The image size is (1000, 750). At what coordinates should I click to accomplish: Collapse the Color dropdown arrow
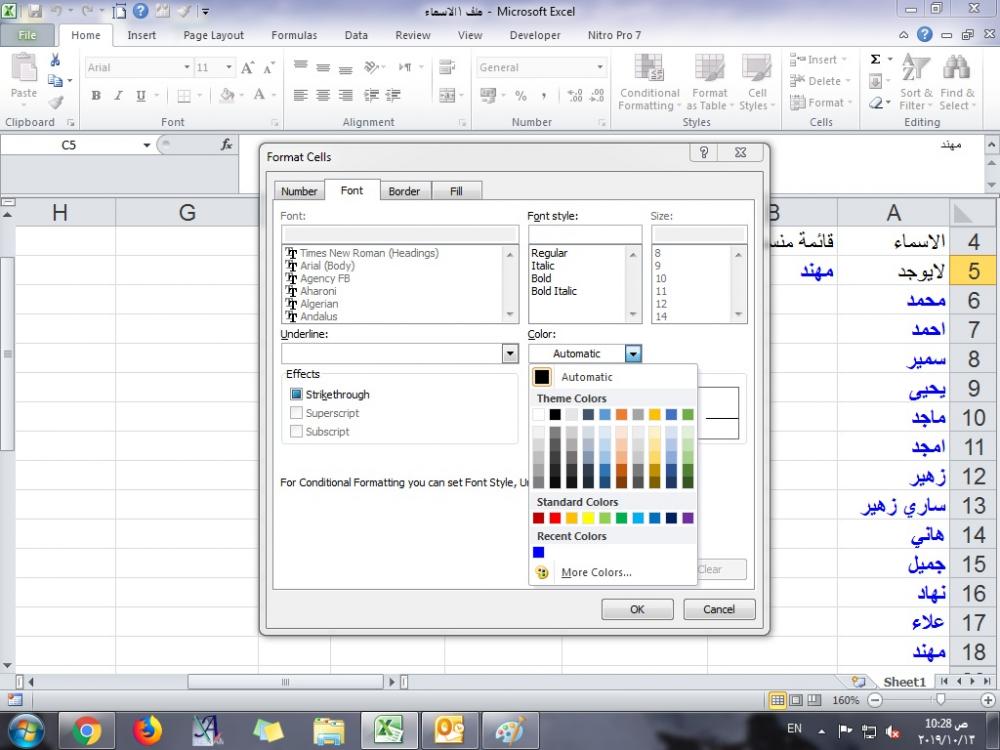tap(633, 353)
